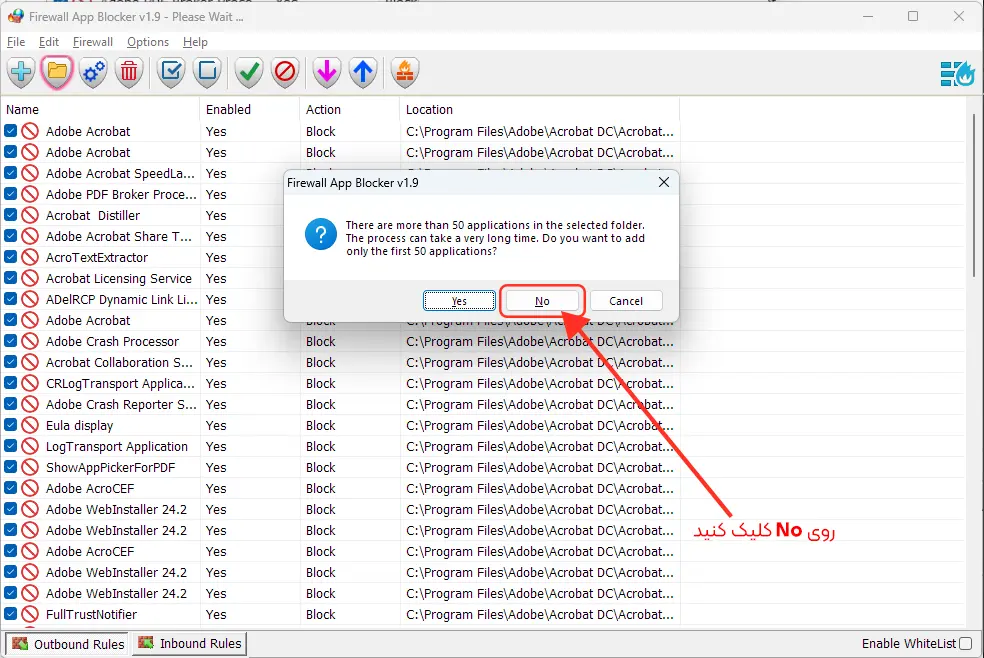Click block icon beside LogTransport Application

tap(29, 447)
